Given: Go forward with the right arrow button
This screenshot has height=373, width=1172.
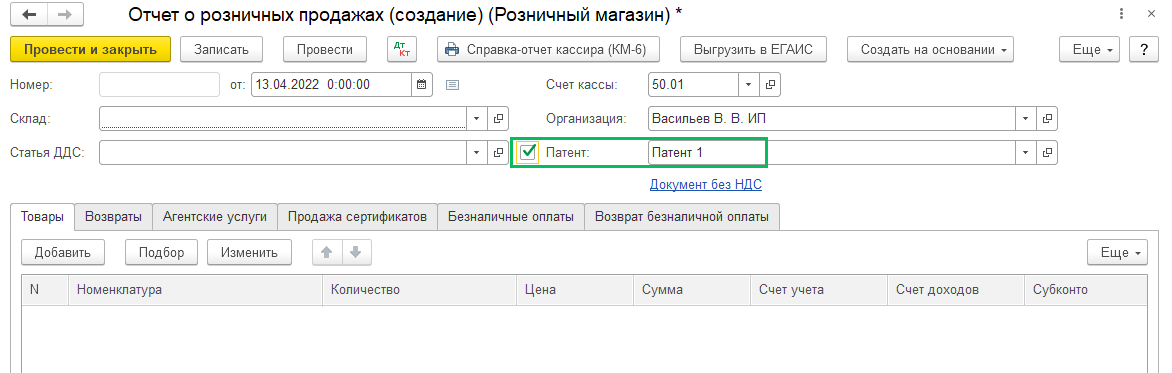Looking at the screenshot, I should coord(66,14).
